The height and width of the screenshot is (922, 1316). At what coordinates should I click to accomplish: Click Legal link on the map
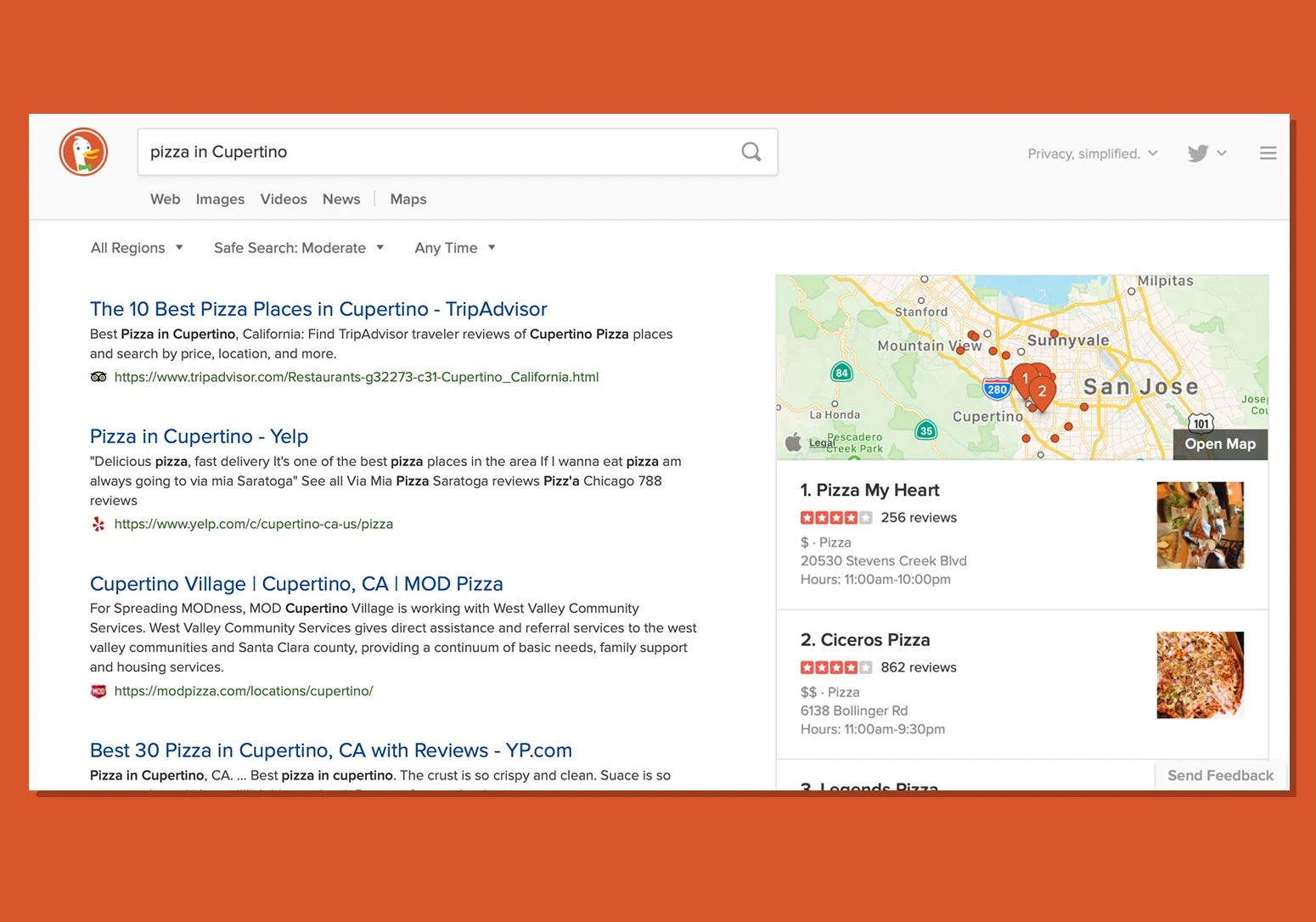point(822,443)
